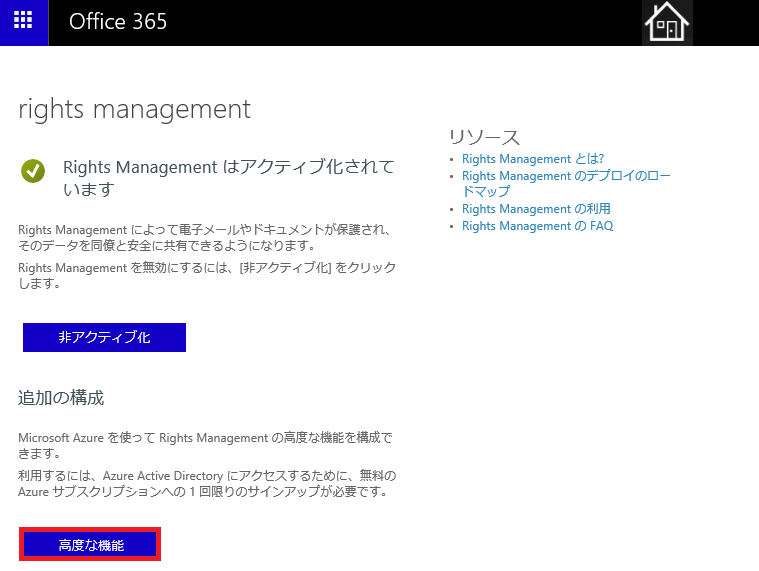Open the Rights Management の利用 link
759x571 pixels.
(x=536, y=209)
